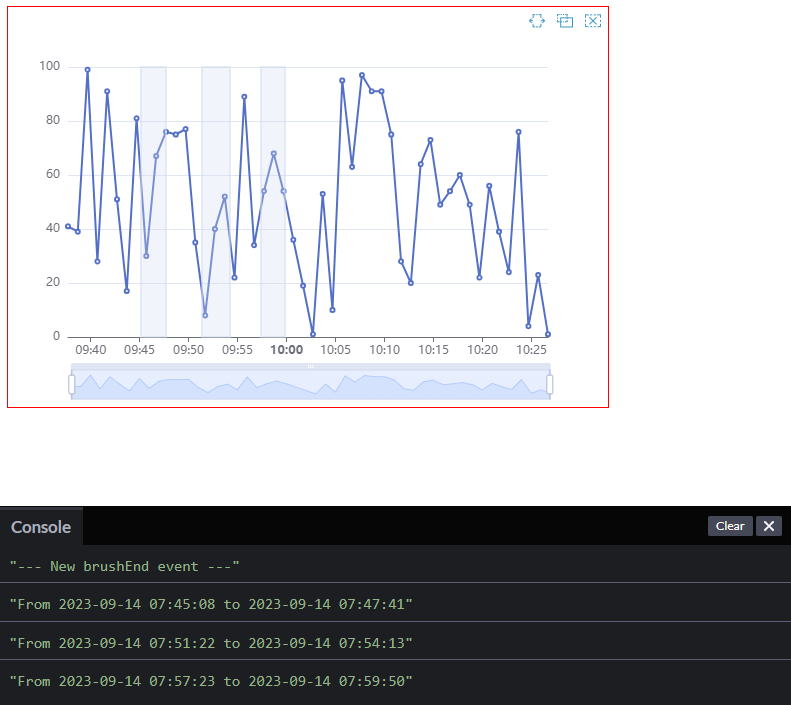
Task: Close the console panel with the X
Action: (769, 526)
